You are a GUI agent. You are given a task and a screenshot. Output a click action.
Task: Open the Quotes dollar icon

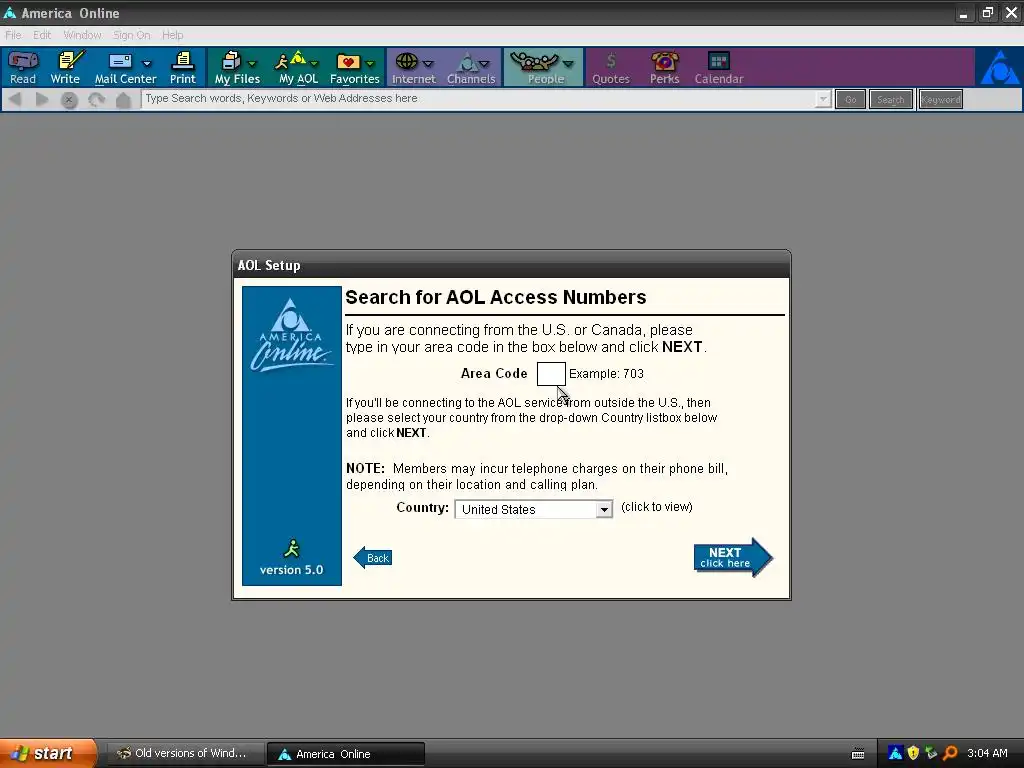point(611,67)
